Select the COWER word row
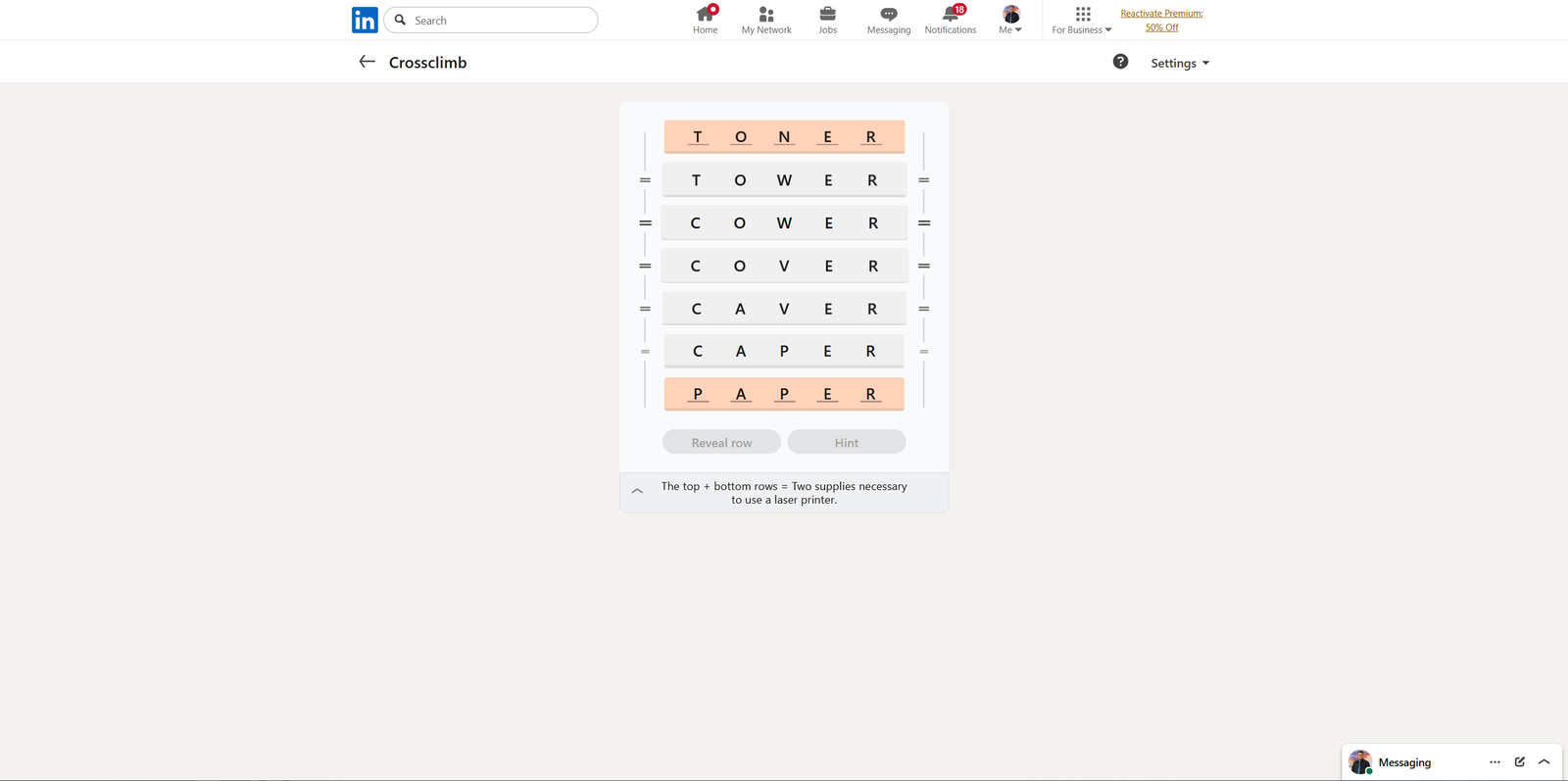The height and width of the screenshot is (781, 1568). pos(784,223)
